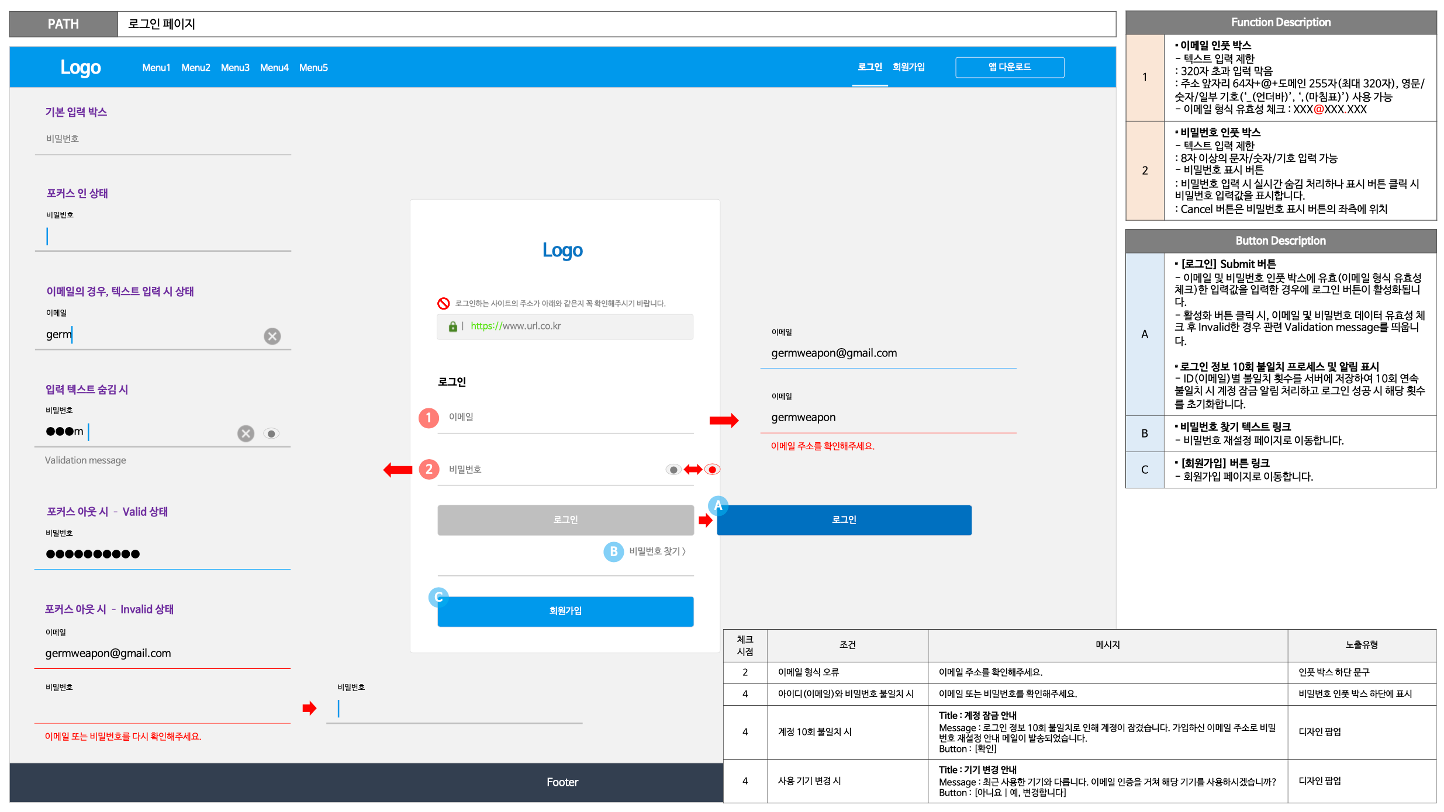
Task: Click the red-underlined 'germweapon' email field
Action: coord(889,417)
